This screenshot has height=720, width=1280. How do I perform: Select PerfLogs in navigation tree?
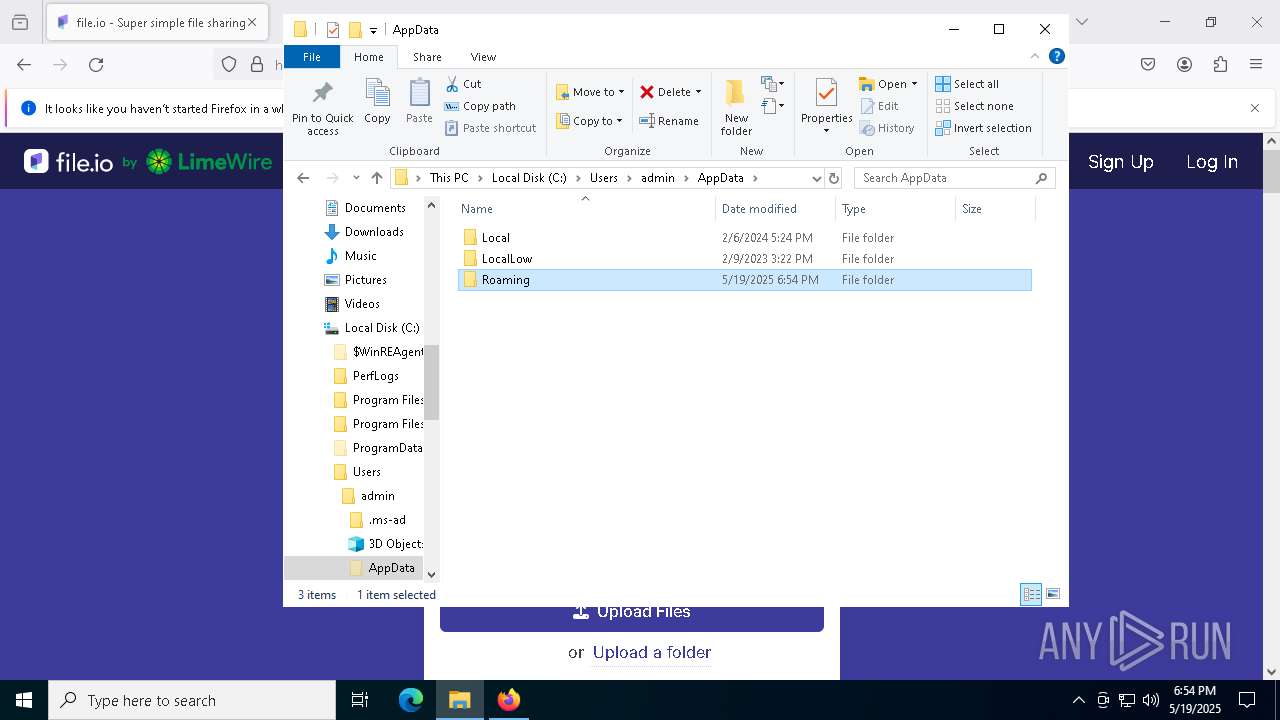coord(366,376)
